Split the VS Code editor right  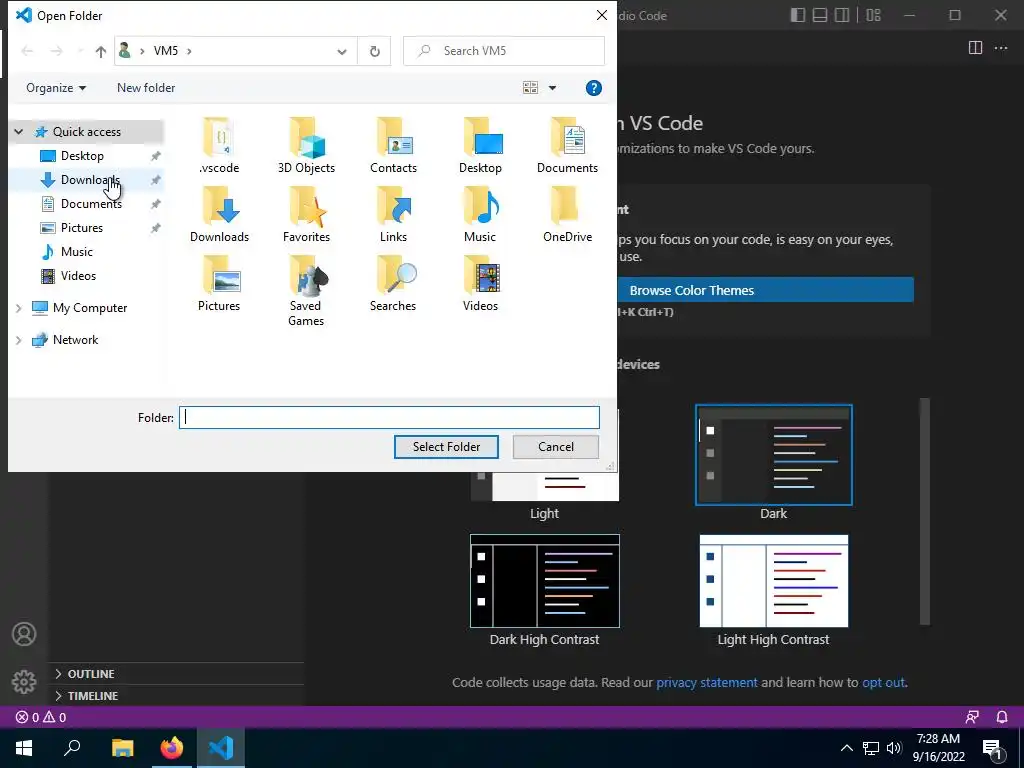975,48
